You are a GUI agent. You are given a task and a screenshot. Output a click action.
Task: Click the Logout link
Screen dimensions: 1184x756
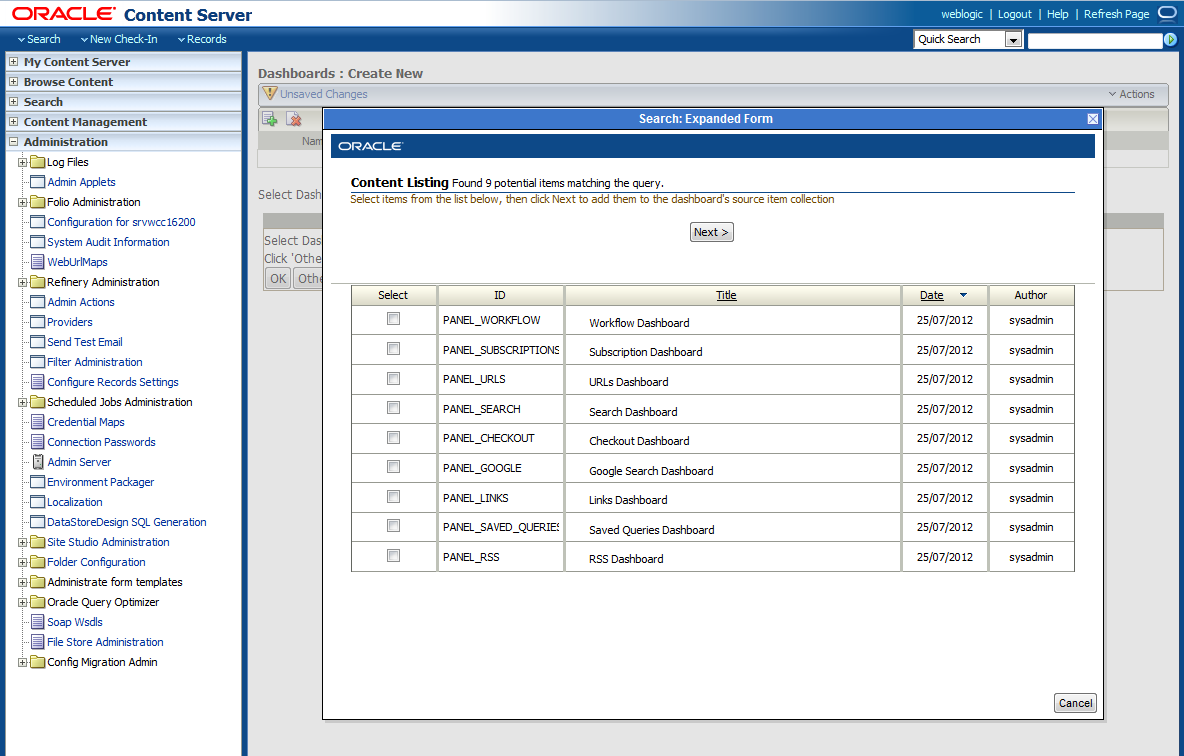pyautogui.click(x=1014, y=14)
